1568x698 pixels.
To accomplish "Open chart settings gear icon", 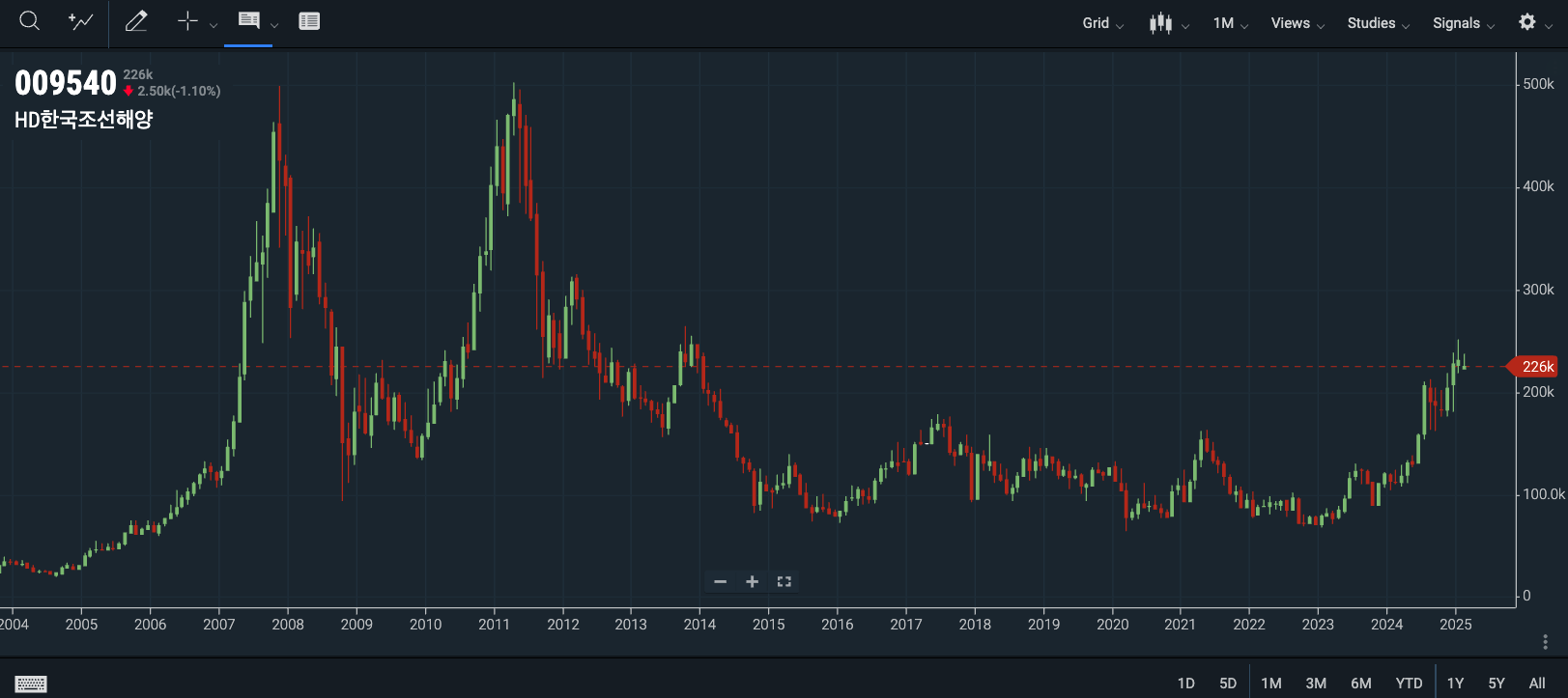I will 1527,21.
